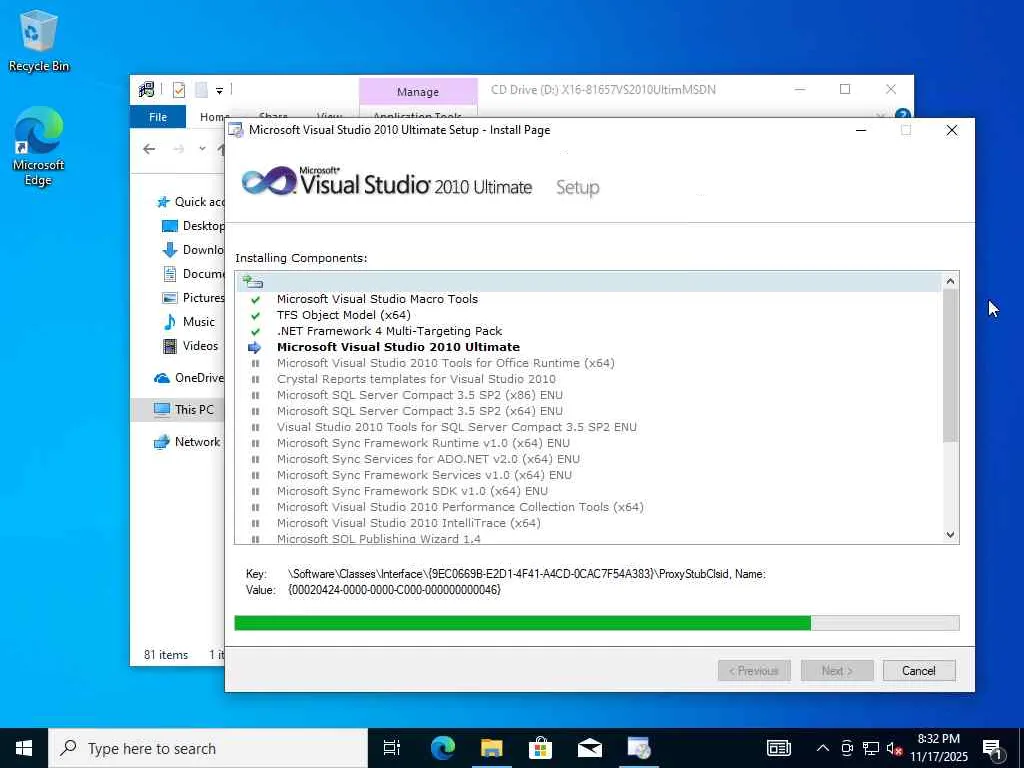
Task: Click Recycle Bin desktop icon
Action: [39, 41]
